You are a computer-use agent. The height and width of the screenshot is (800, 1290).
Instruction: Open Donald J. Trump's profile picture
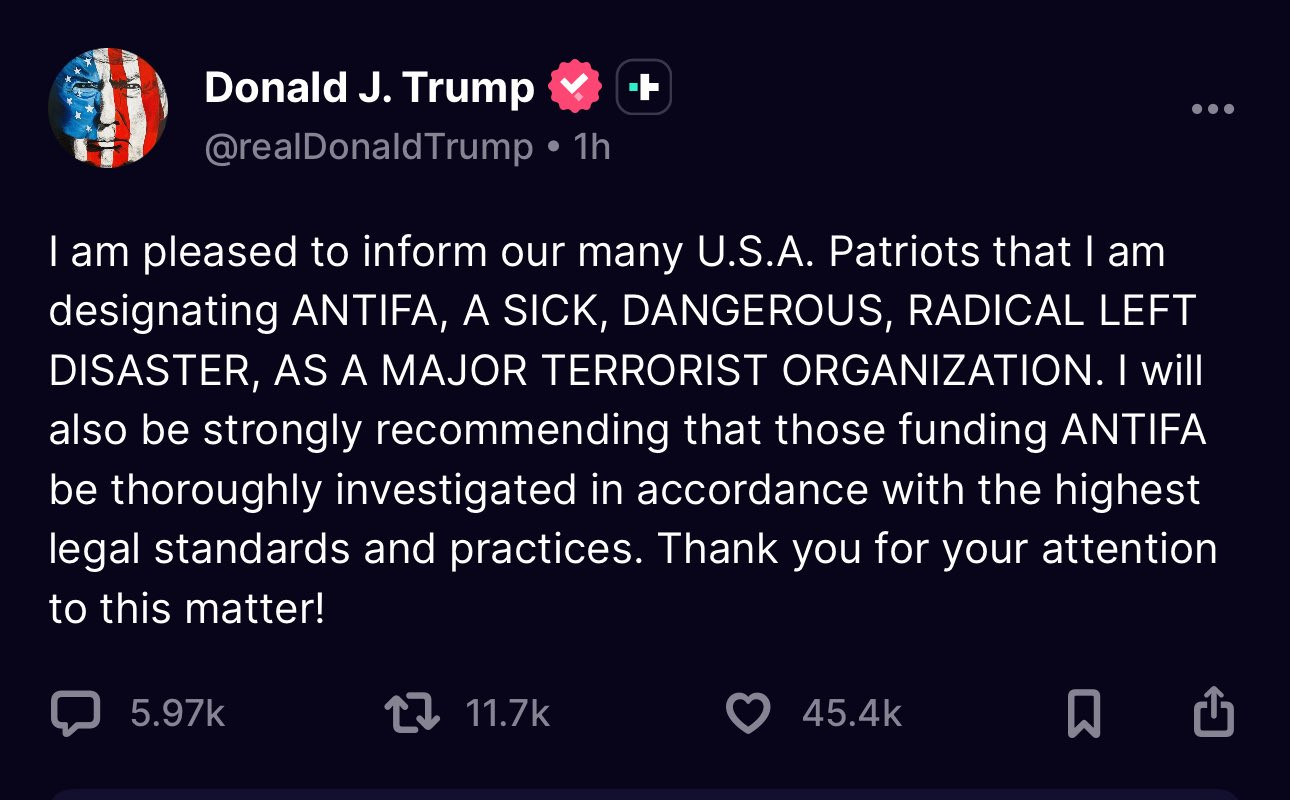click(x=108, y=109)
